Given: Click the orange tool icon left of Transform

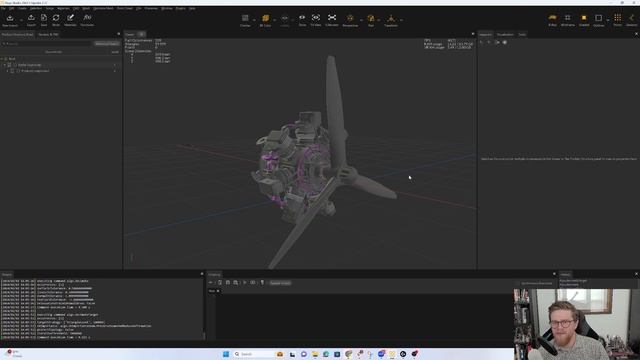Looking at the screenshot, I should pos(371,18).
